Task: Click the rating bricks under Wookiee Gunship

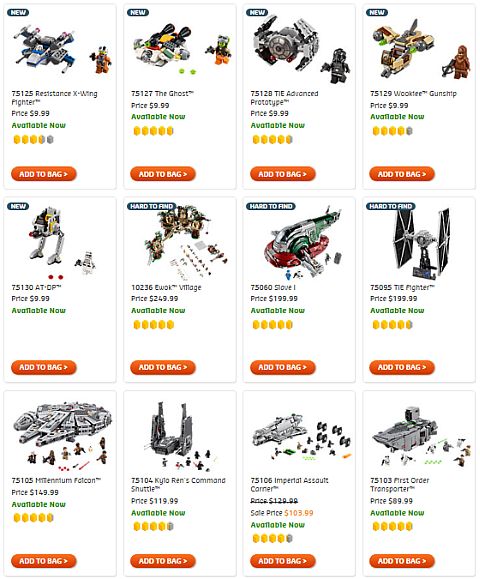Action: click(392, 131)
